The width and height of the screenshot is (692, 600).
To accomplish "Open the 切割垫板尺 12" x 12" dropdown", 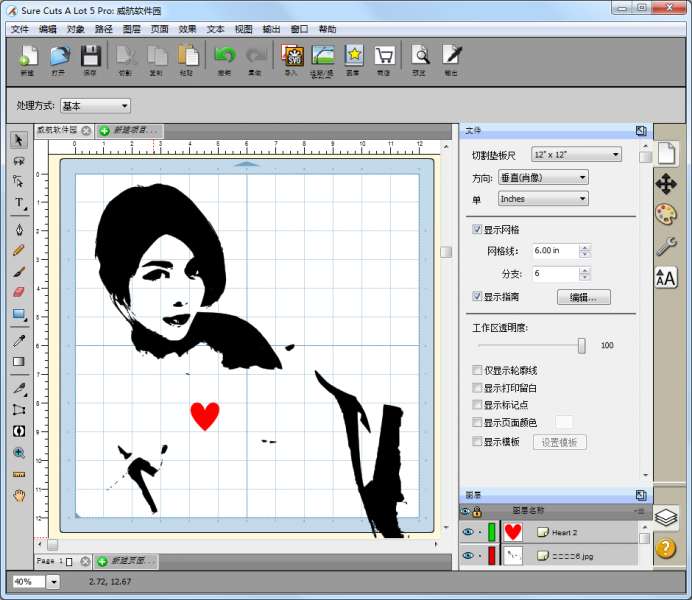I will pos(575,155).
